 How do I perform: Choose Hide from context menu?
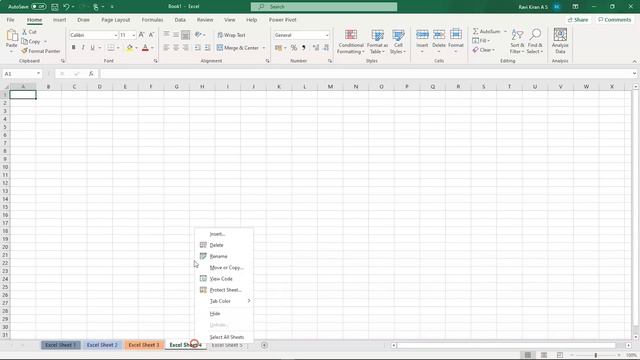[224, 313]
